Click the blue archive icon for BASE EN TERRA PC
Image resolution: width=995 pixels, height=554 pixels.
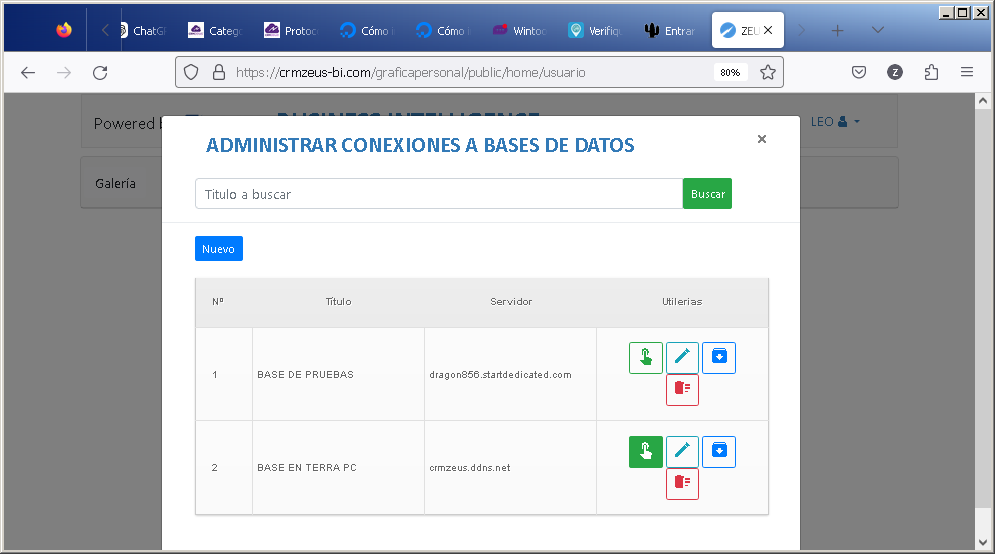click(x=718, y=452)
